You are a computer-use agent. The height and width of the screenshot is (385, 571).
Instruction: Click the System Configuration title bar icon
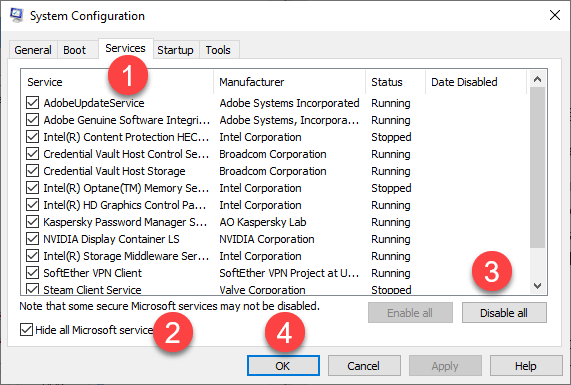pyautogui.click(x=17, y=15)
